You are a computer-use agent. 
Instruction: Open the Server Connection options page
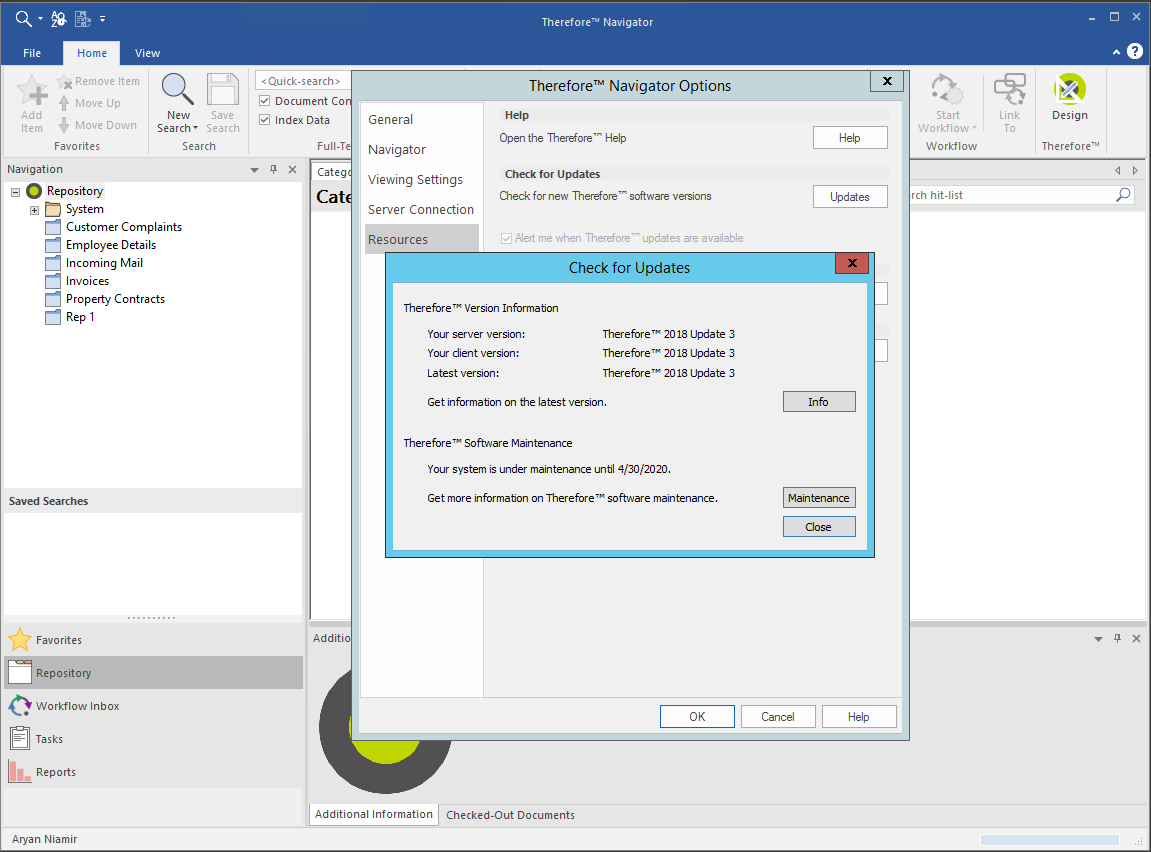[421, 210]
